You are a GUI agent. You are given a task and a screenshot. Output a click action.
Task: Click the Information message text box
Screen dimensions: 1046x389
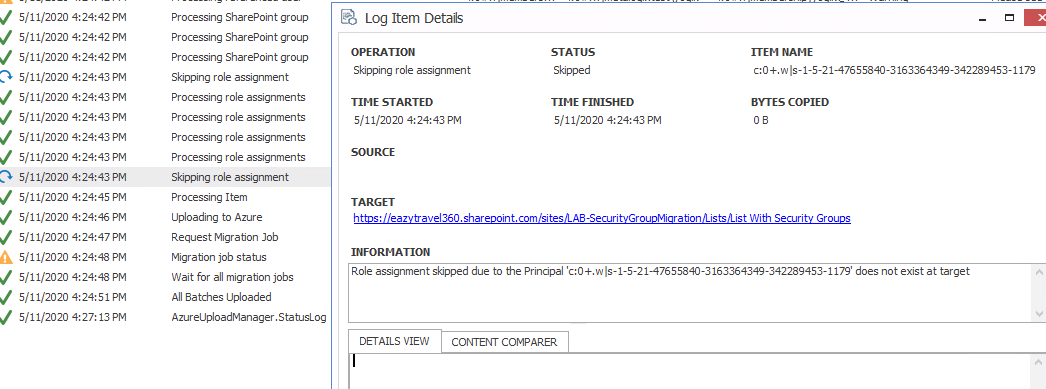tap(690, 293)
